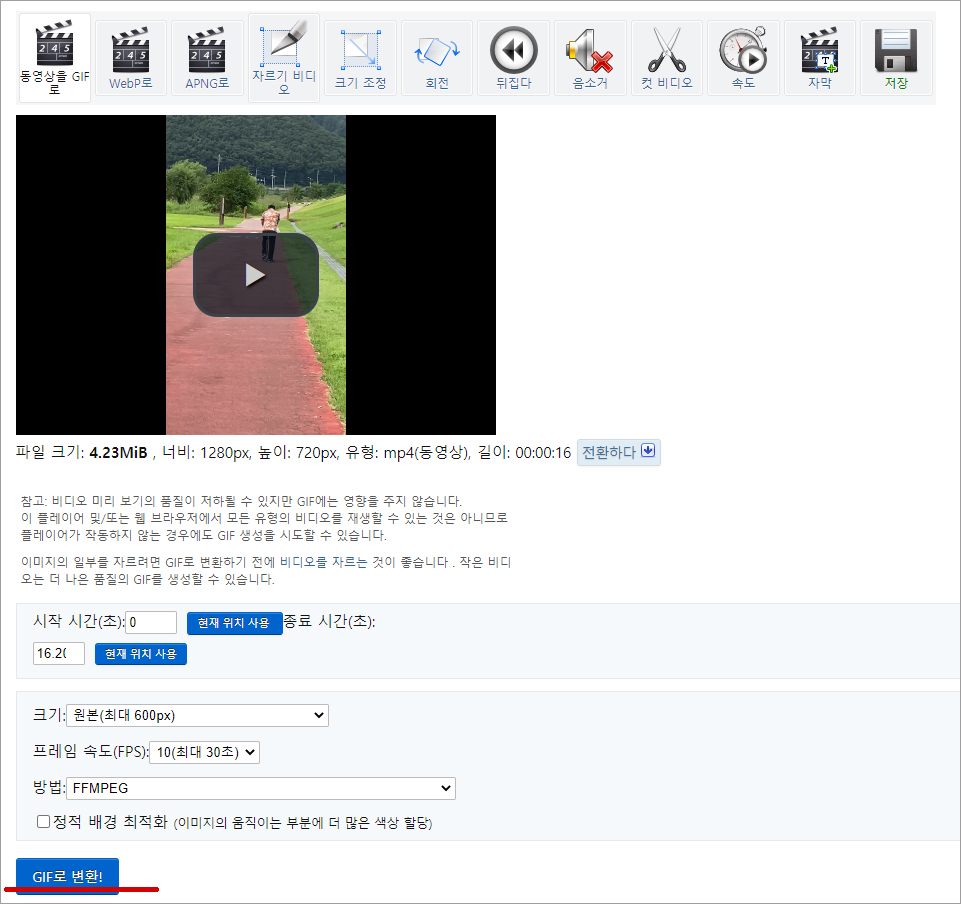Open the 컷 비디오 scissors tool
Screen dimensions: 961x904
(667, 58)
